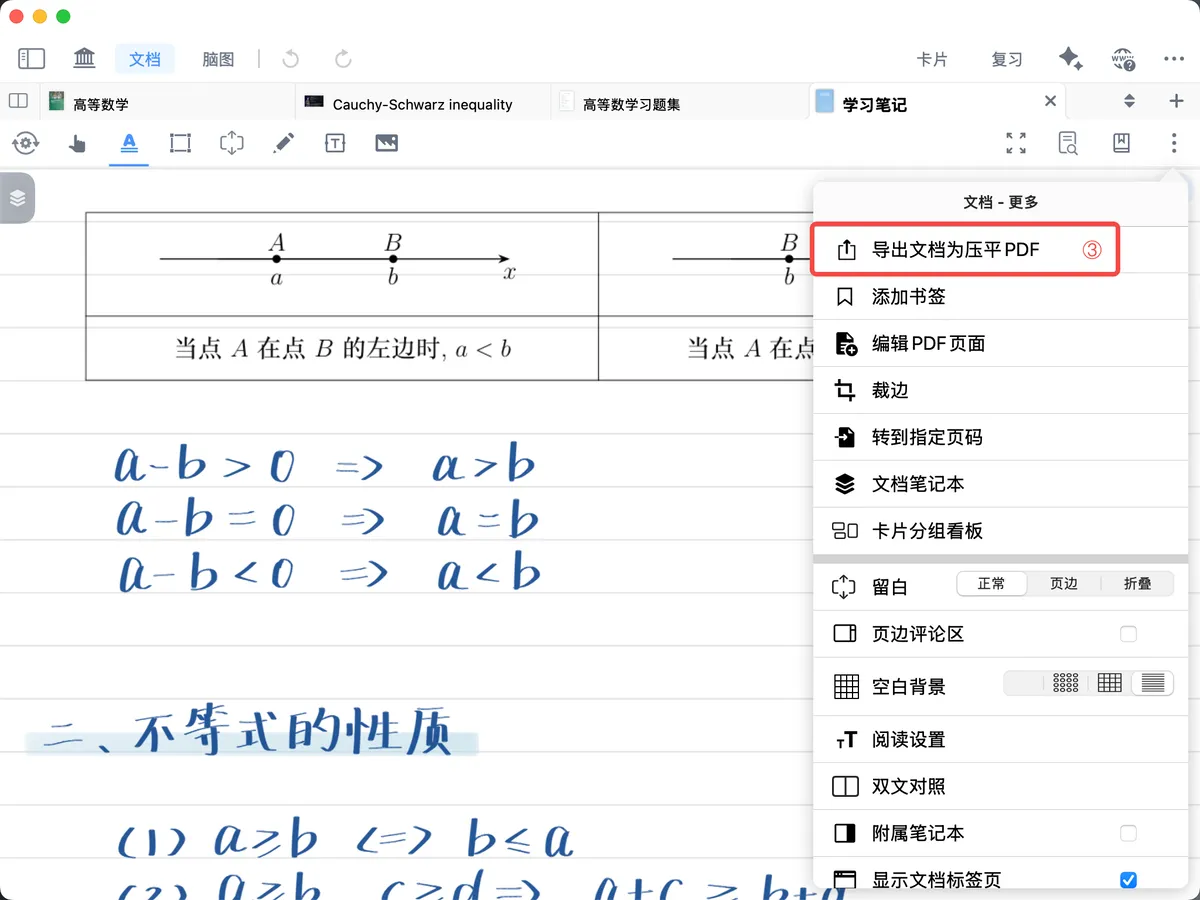The image size is (1200, 900).
Task: Click the split view icon left of tabs
Action: pyautogui.click(x=18, y=101)
